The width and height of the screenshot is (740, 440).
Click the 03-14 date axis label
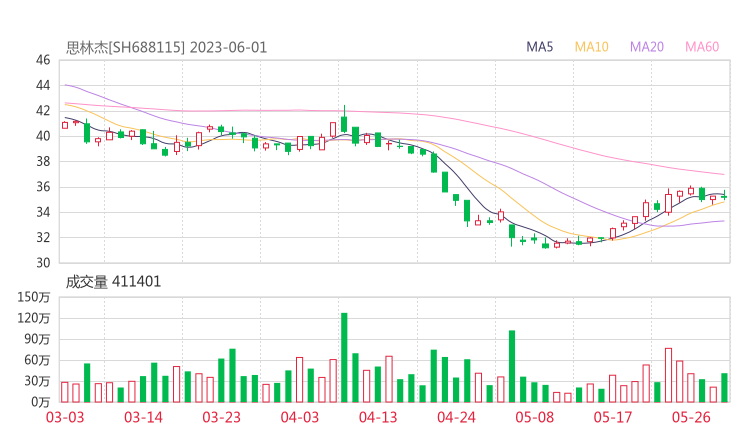pyautogui.click(x=143, y=417)
